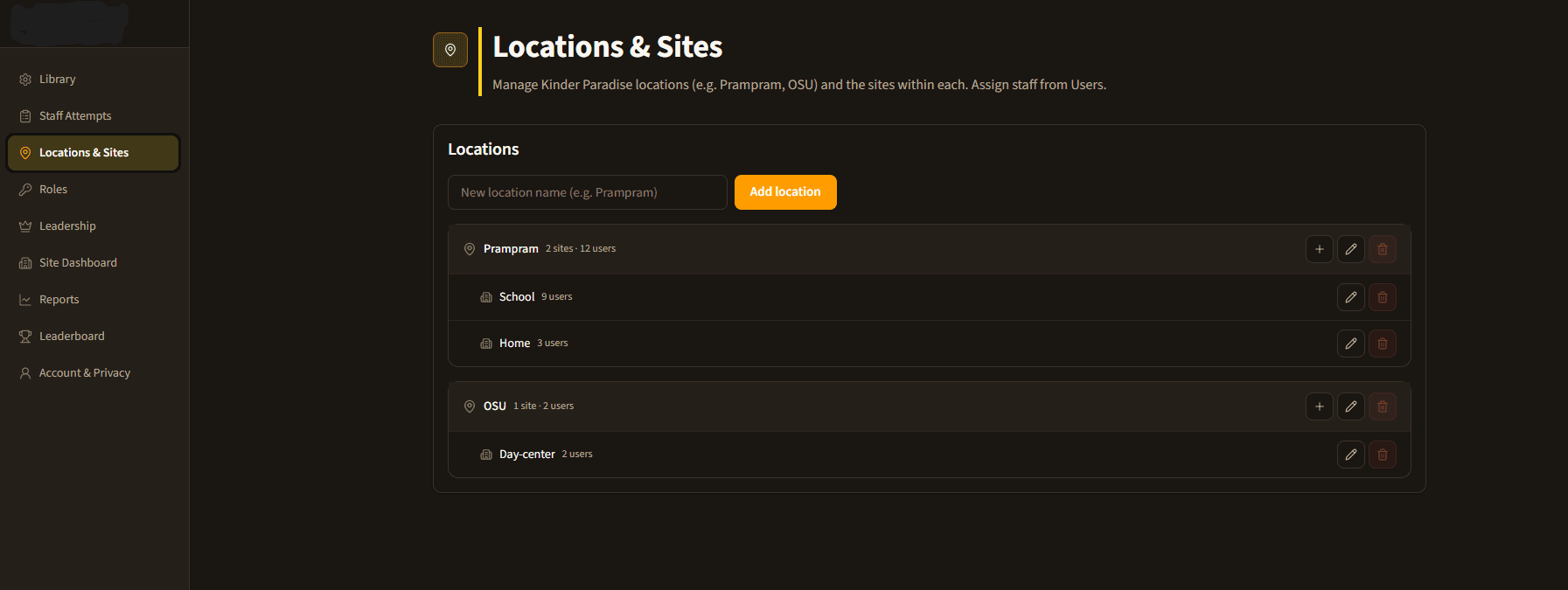
Task: Click the pin icon next to OSU
Action: pyautogui.click(x=470, y=406)
